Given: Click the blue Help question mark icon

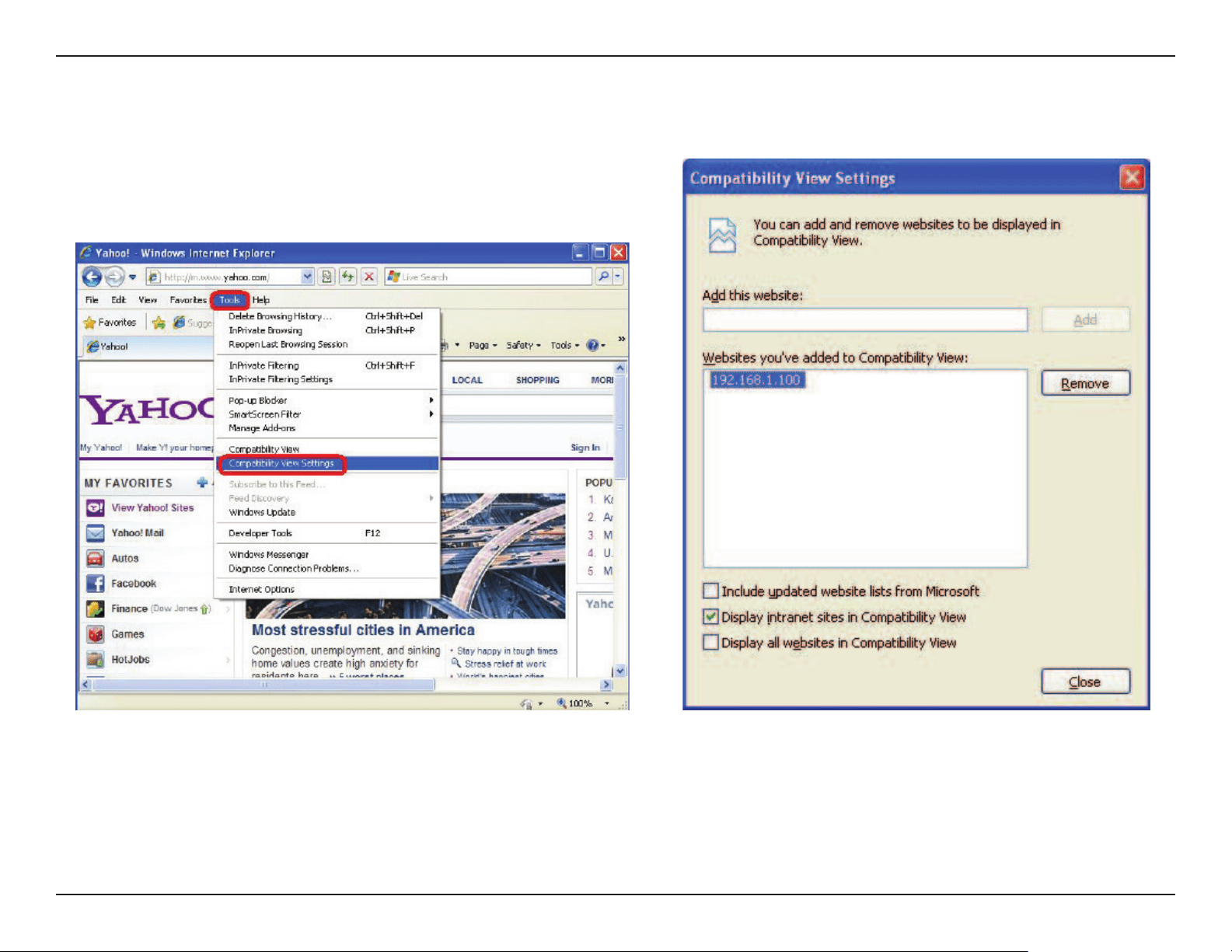Looking at the screenshot, I should [x=593, y=346].
